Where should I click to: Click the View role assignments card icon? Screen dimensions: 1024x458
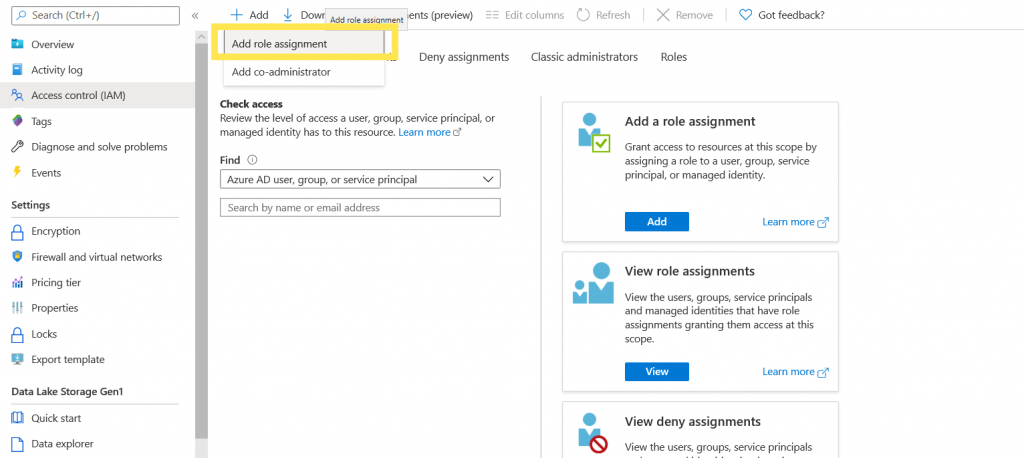click(x=593, y=283)
